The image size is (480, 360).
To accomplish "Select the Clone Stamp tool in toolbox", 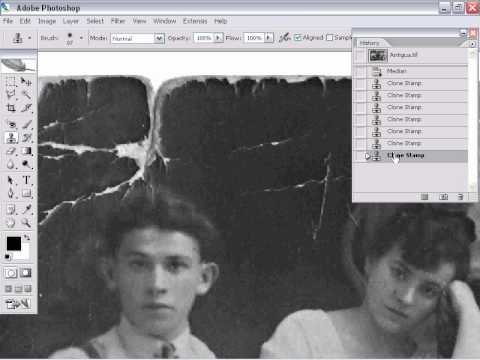I will (11, 138).
